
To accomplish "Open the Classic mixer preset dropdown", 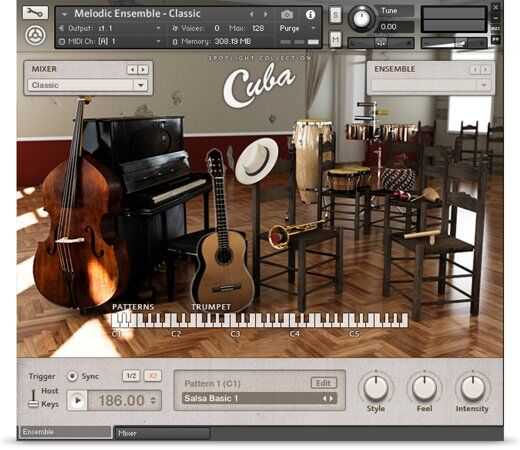I will [x=88, y=85].
